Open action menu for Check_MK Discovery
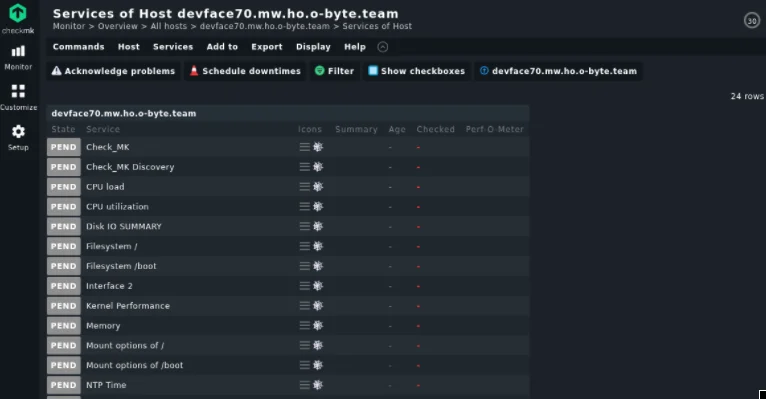Screen dimensions: 766x399 [304, 167]
